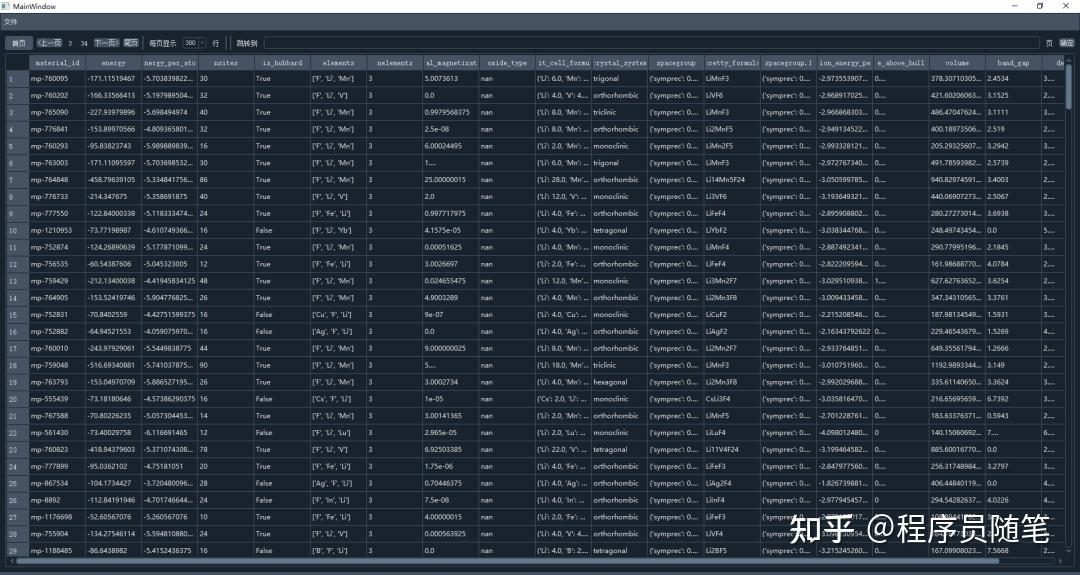Select the oxide_type column header
This screenshot has width=1080, height=575.
507,63
